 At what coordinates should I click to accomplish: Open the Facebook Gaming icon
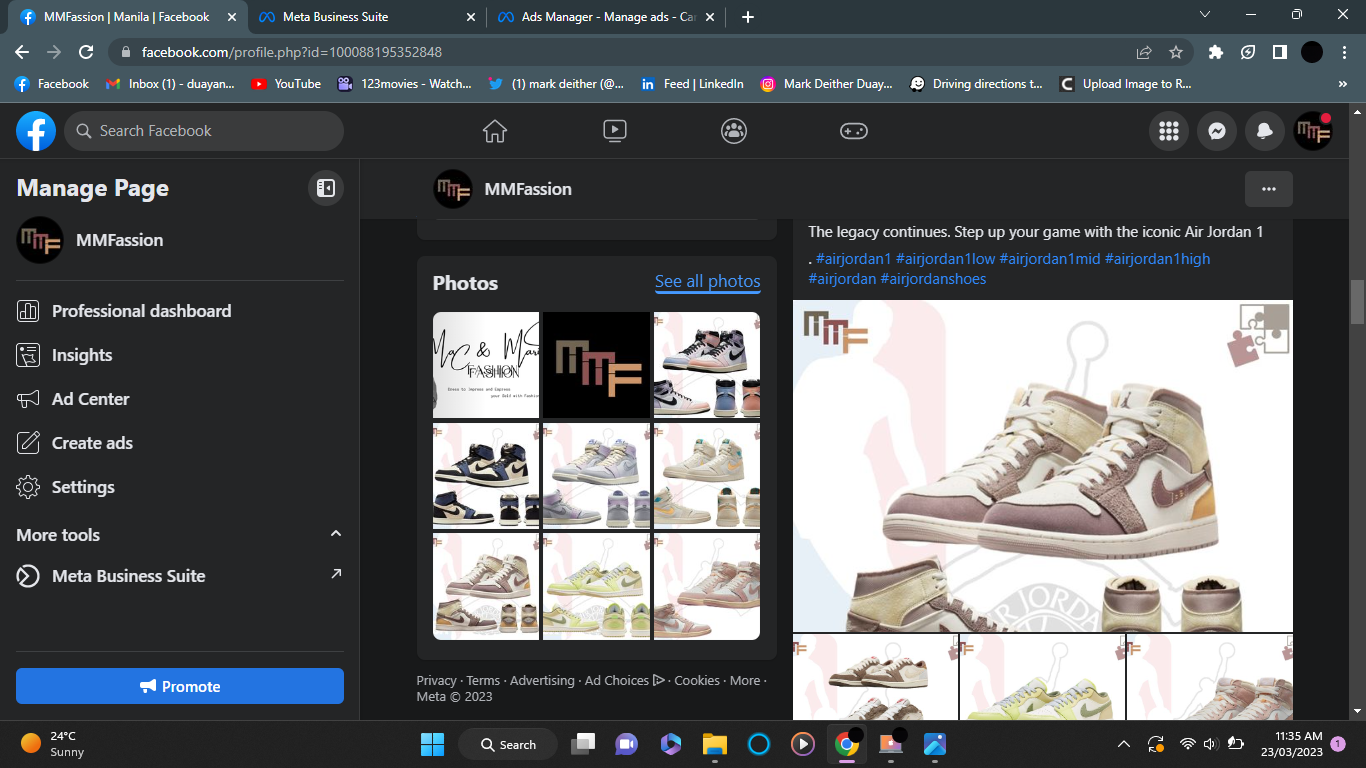pos(853,131)
